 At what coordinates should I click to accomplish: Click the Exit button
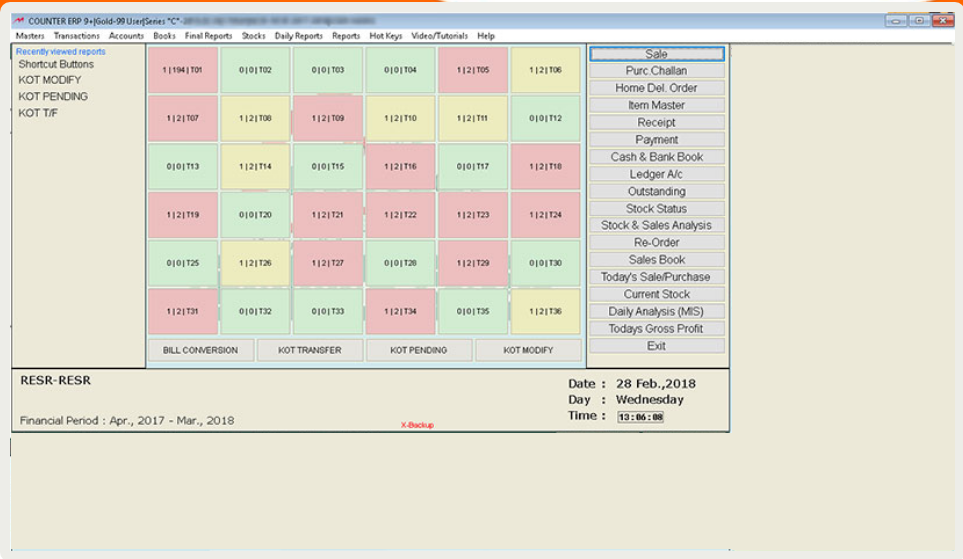pyautogui.click(x=657, y=346)
